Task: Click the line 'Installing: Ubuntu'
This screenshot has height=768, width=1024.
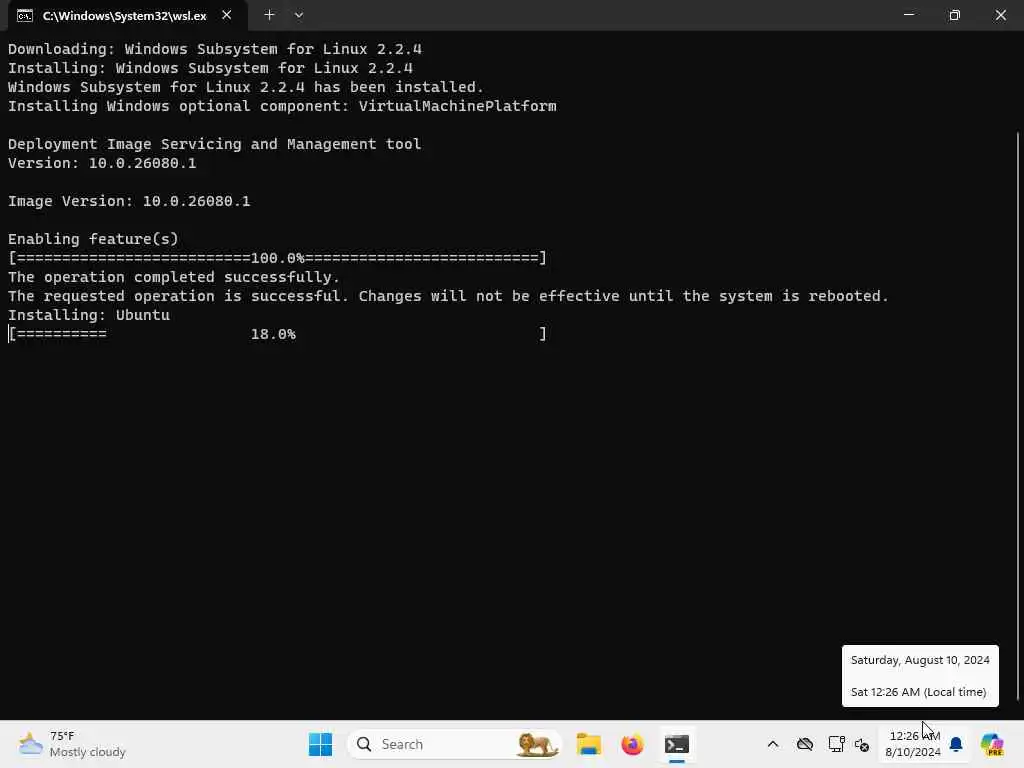Action: (x=89, y=315)
